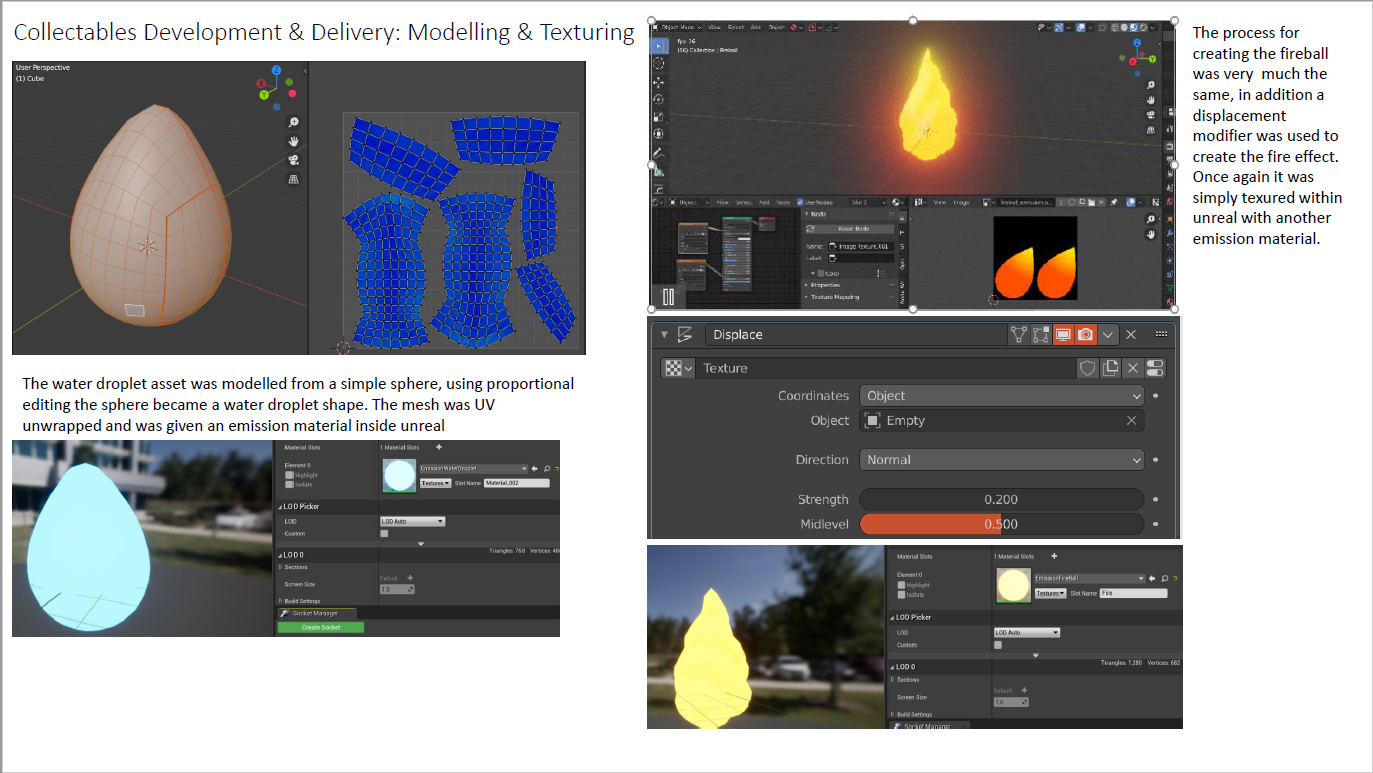Open Image menu in fireball image editor
The image size is (1373, 773).
pos(961,202)
